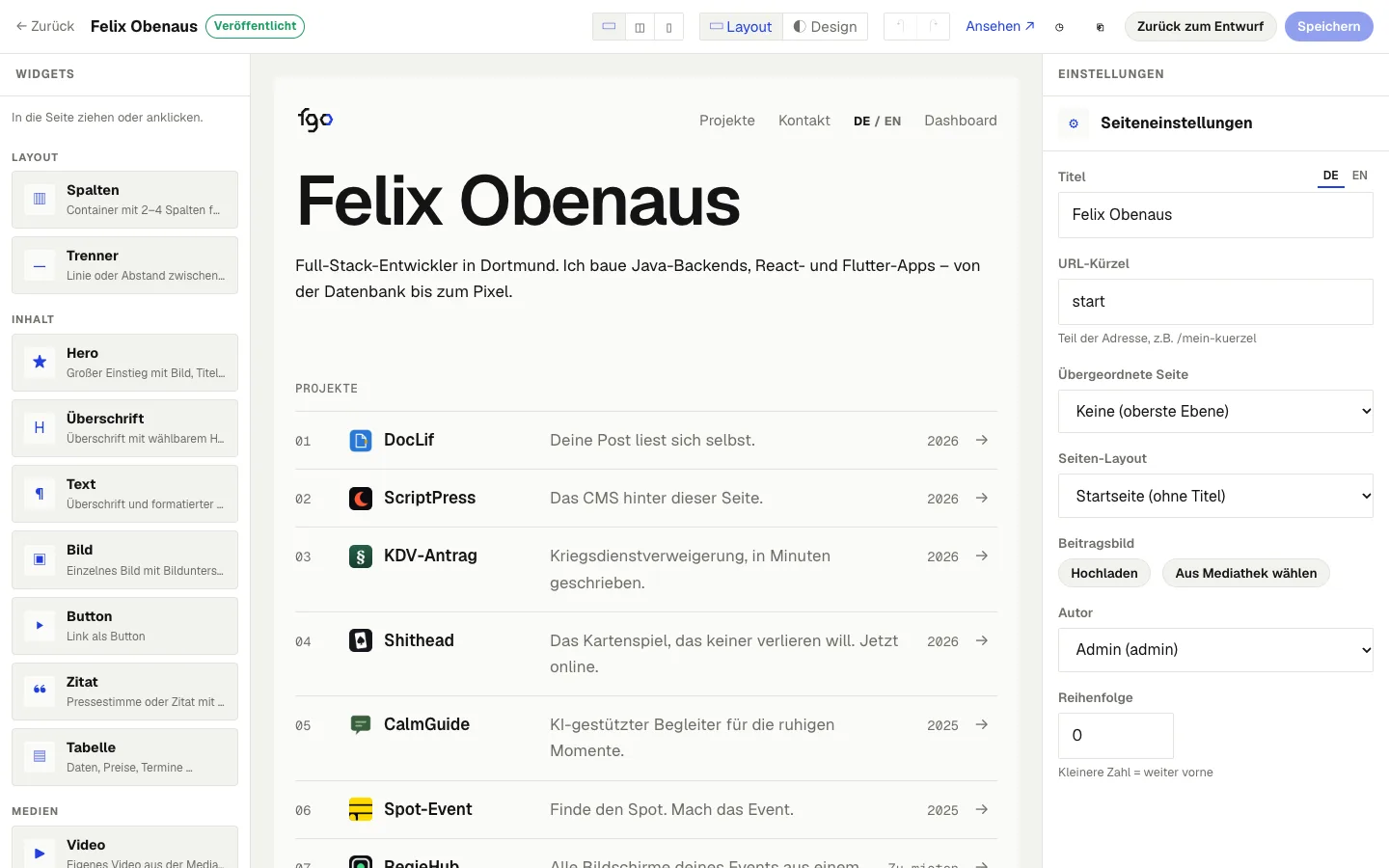1389x868 pixels.
Task: Click the KDV-Antrag project icon
Action: pyautogui.click(x=361, y=556)
